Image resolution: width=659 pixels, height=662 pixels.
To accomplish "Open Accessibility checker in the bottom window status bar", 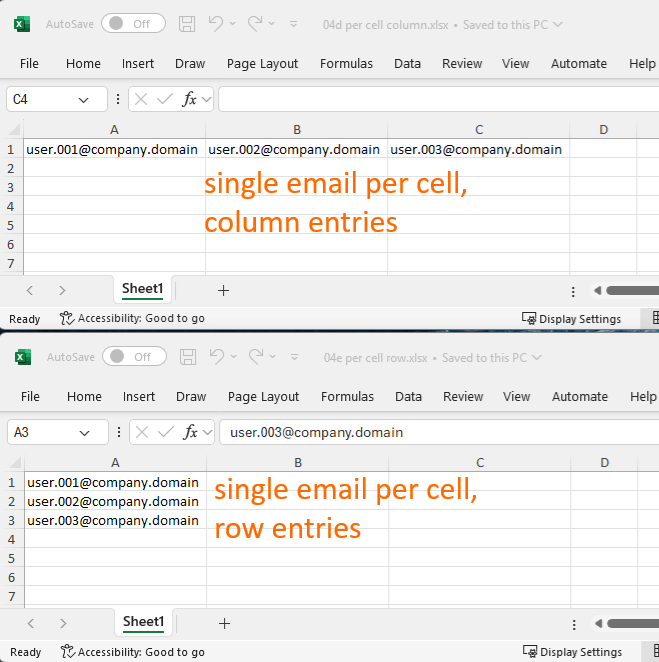I will click(x=133, y=652).
